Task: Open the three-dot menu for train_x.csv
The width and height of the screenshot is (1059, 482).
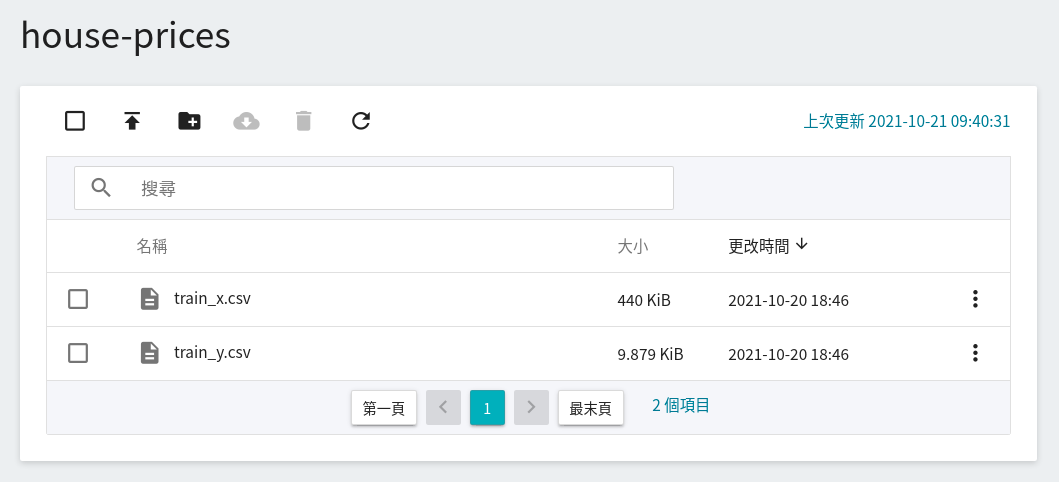Action: pos(975,299)
